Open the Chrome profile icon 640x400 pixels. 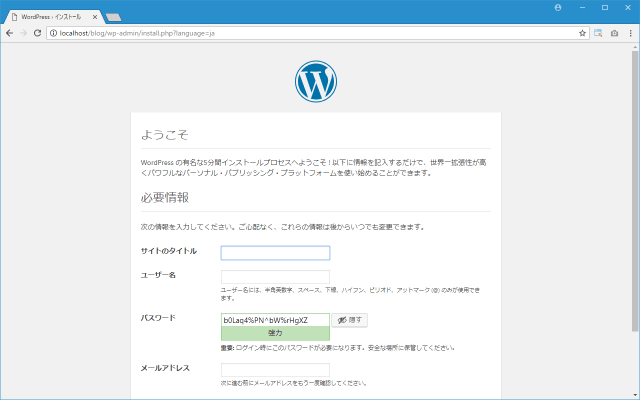point(558,7)
